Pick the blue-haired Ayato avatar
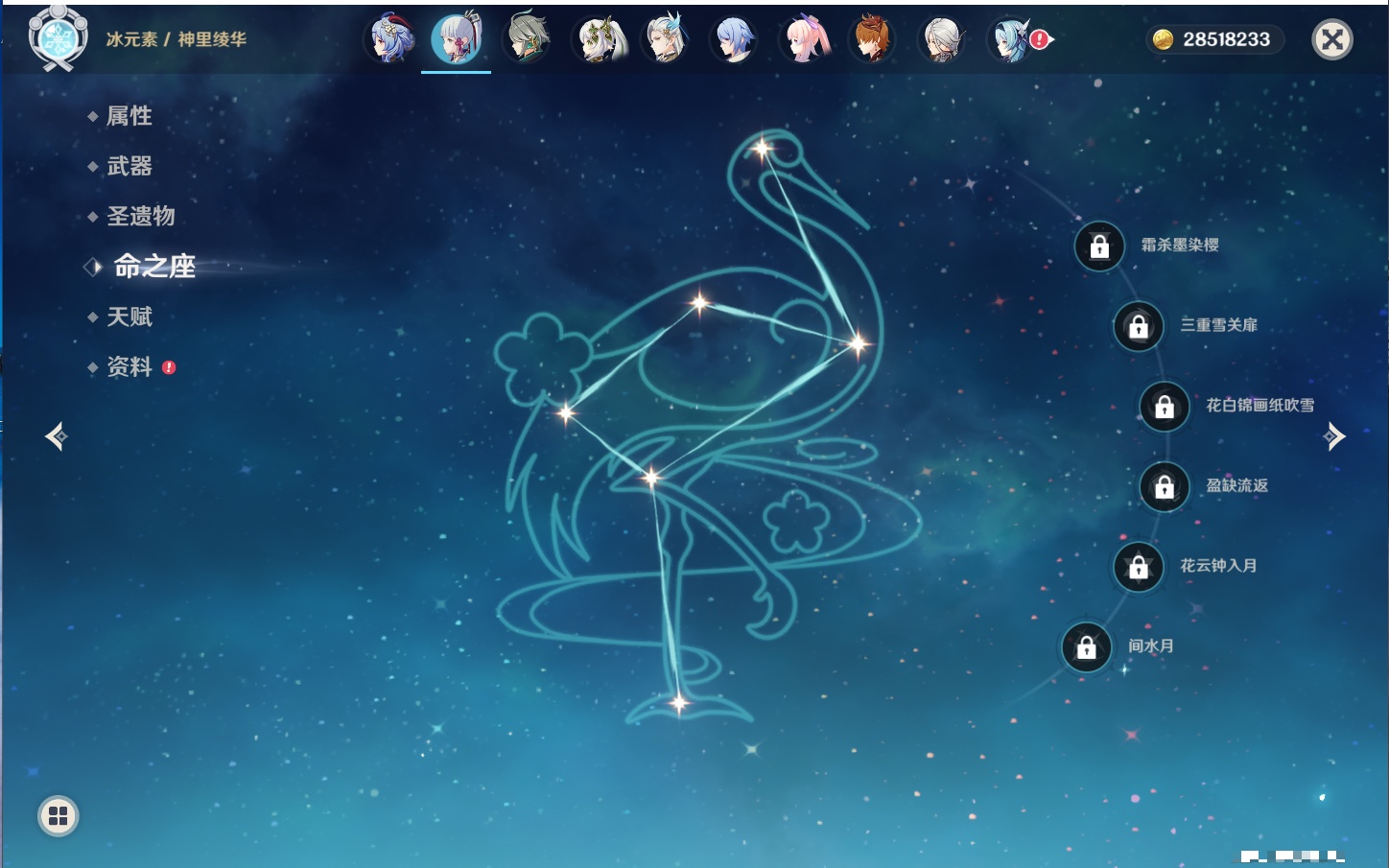 [x=734, y=39]
